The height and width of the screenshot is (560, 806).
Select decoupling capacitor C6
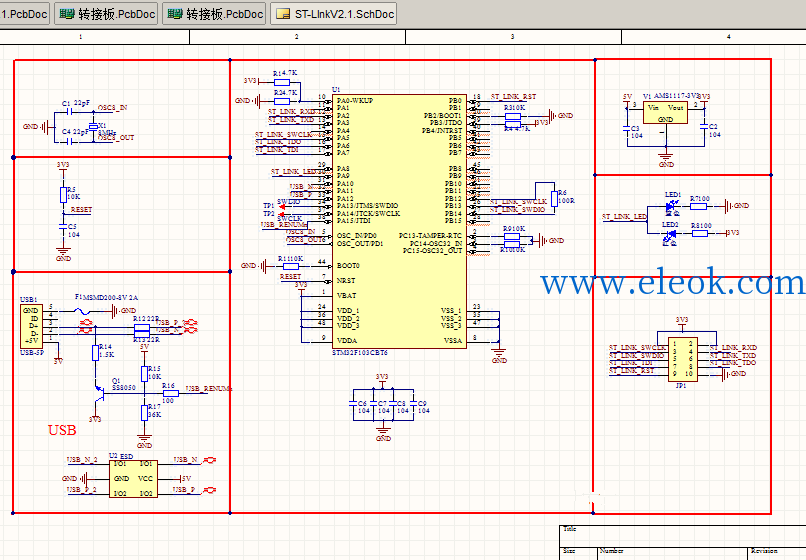click(x=354, y=405)
